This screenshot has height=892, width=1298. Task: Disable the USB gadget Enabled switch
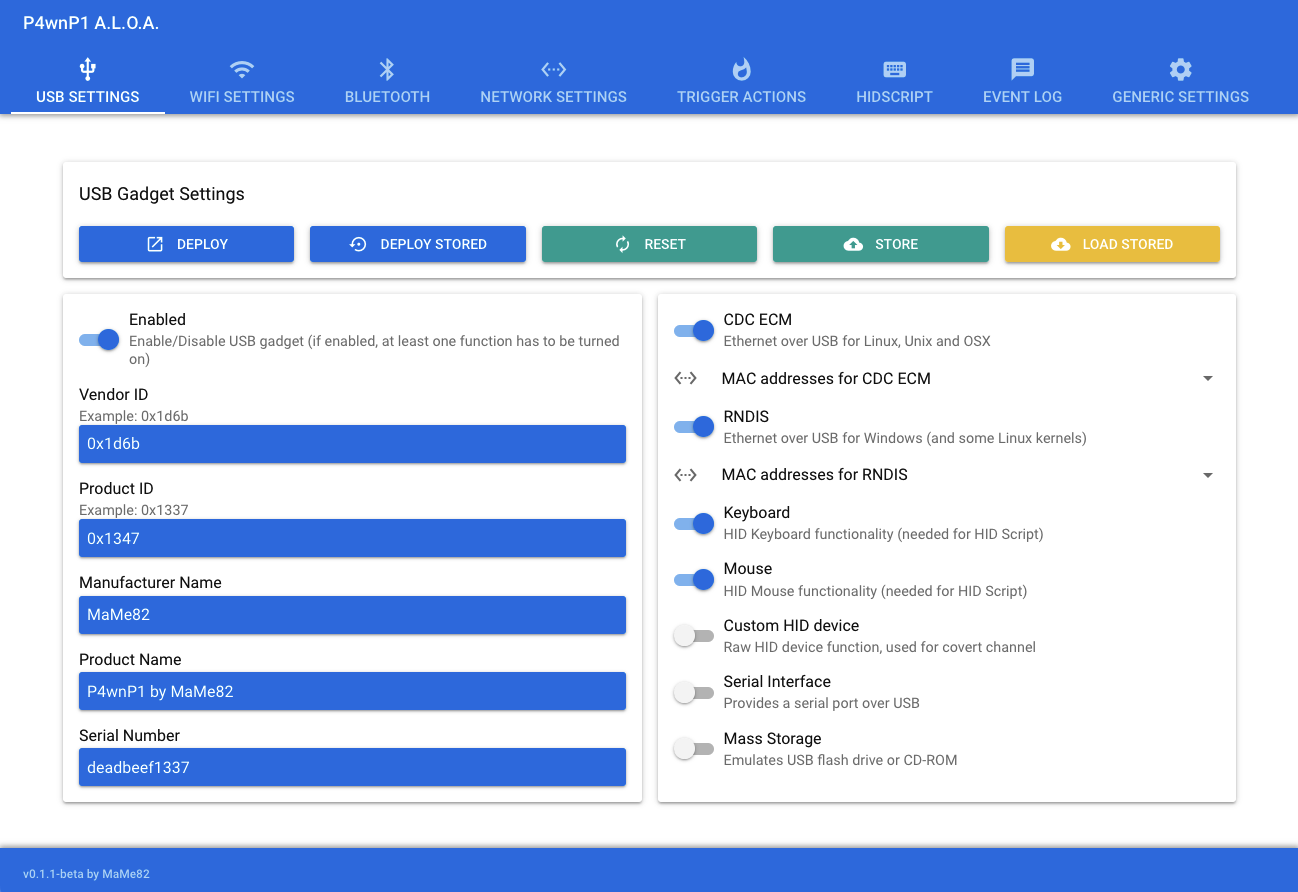[99, 340]
